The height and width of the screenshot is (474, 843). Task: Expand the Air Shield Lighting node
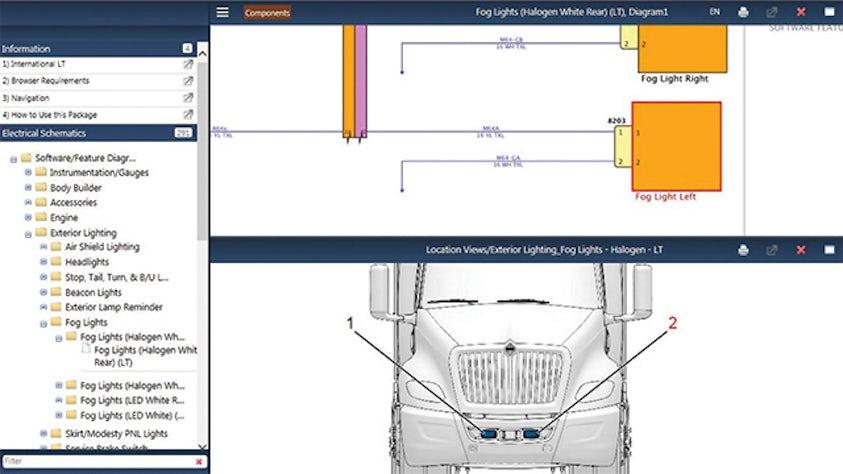(x=44, y=247)
